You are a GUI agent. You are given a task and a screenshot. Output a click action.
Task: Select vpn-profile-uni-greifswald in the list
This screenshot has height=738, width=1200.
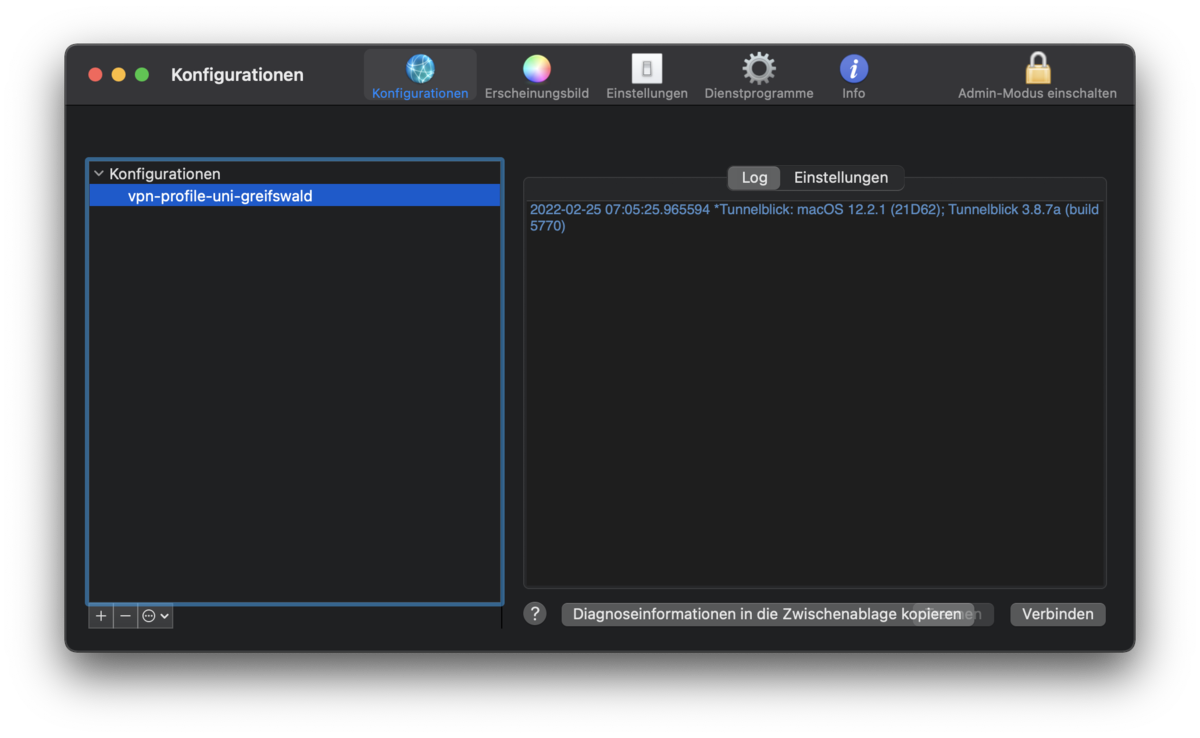[220, 196]
